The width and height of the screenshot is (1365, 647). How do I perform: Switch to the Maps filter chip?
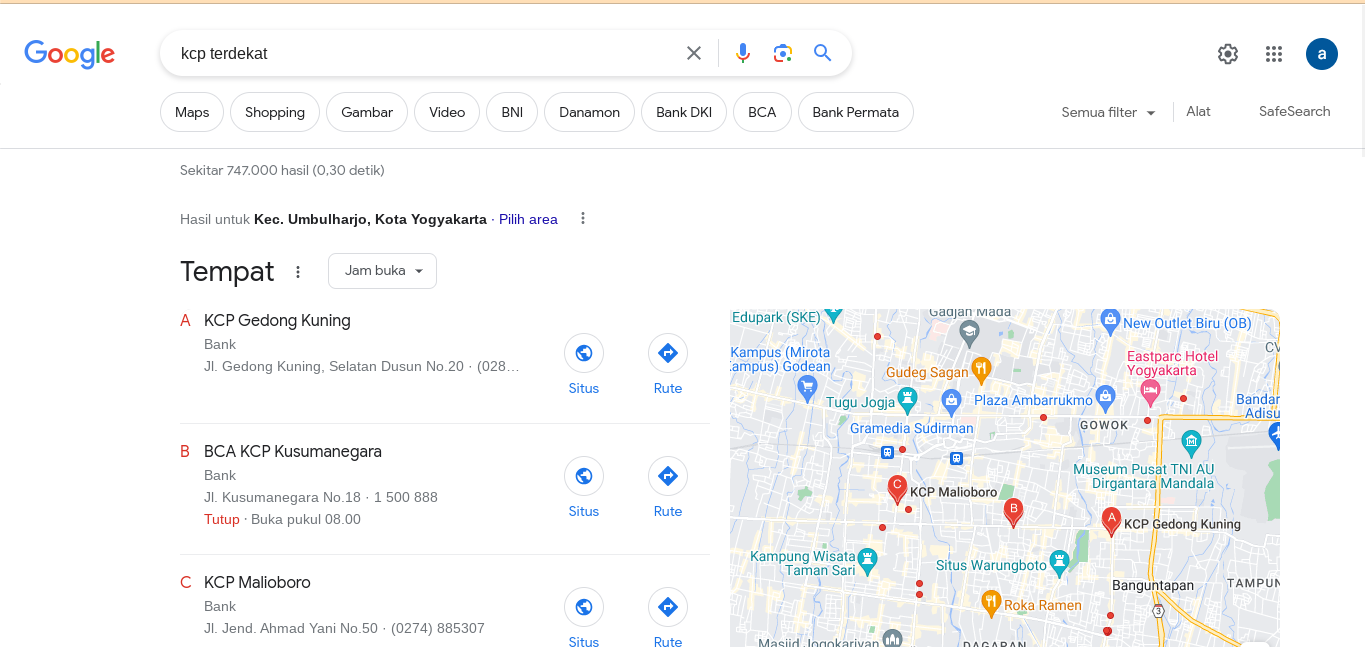click(192, 112)
